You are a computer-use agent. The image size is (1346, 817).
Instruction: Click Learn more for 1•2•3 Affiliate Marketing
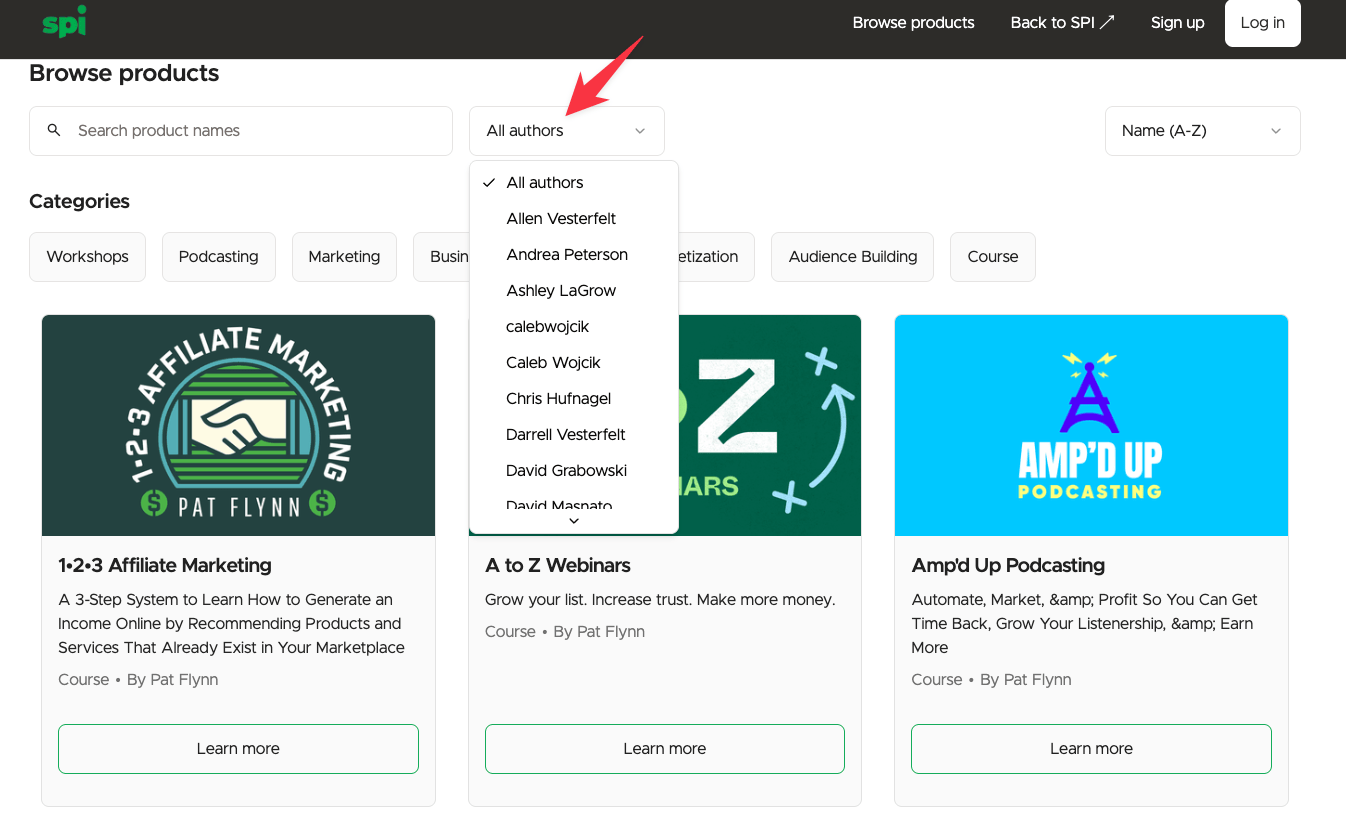[238, 749]
